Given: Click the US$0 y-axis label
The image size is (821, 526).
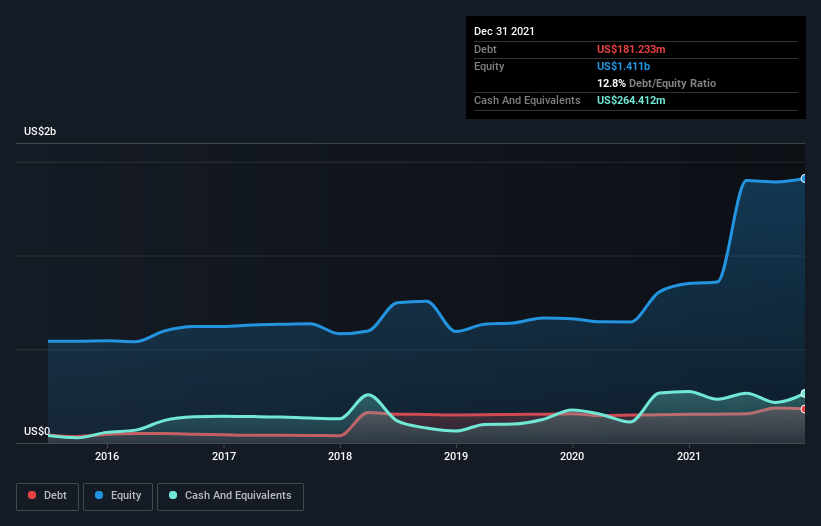Looking at the screenshot, I should (37, 431).
